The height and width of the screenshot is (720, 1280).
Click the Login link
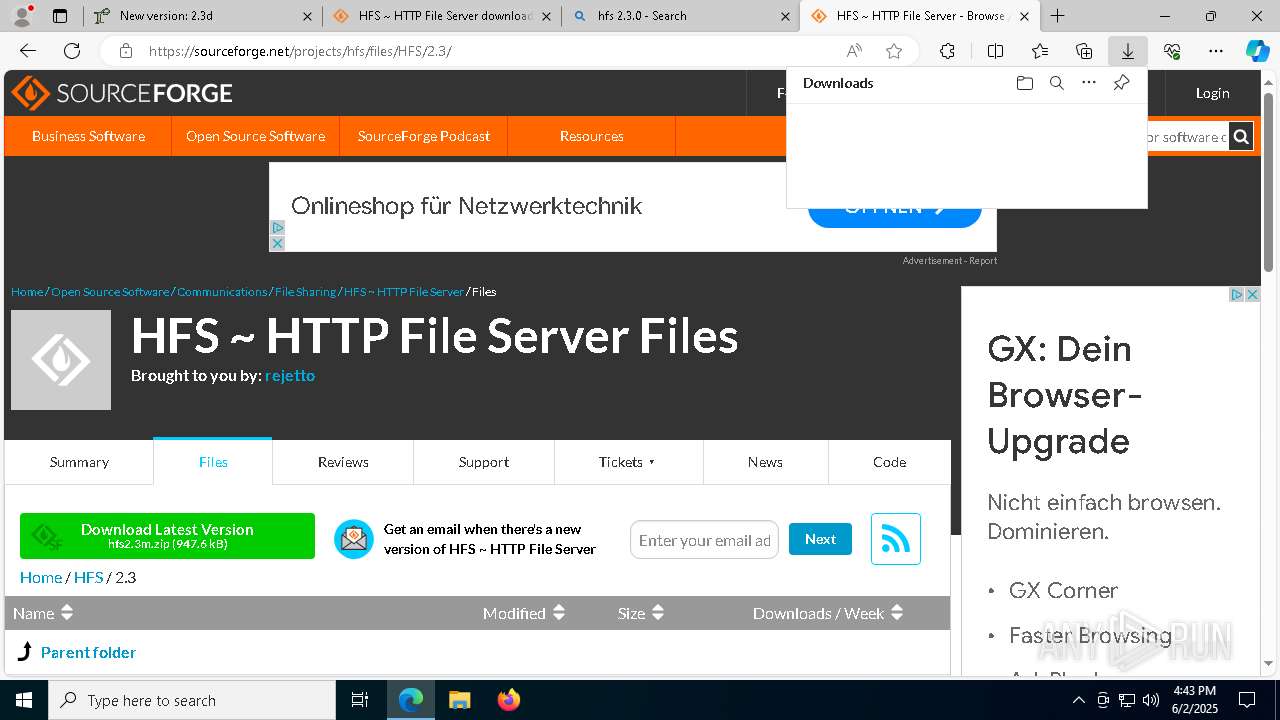[x=1212, y=93]
